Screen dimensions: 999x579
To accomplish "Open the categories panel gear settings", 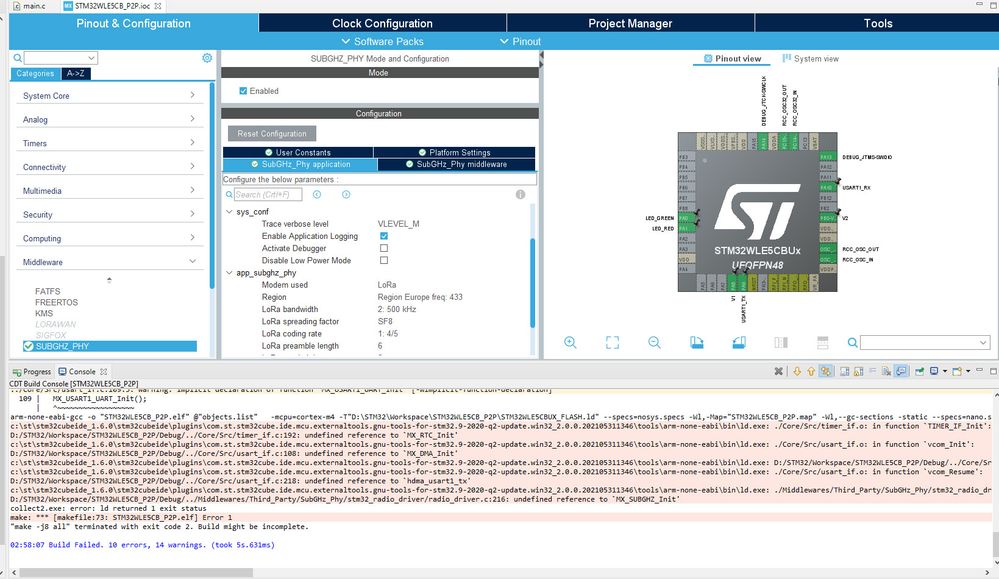I will click(x=207, y=58).
